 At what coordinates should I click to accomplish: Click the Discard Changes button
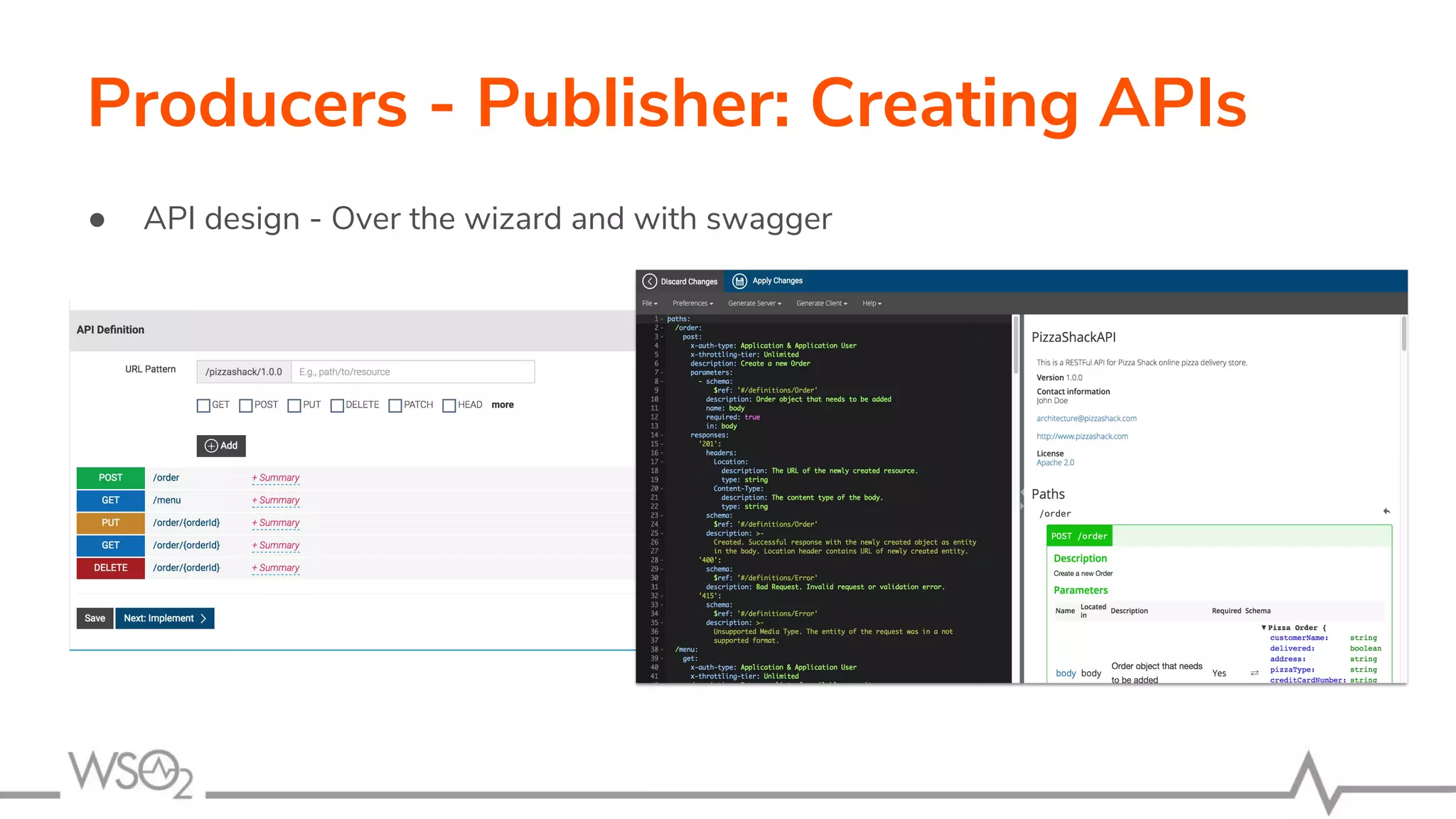680,282
